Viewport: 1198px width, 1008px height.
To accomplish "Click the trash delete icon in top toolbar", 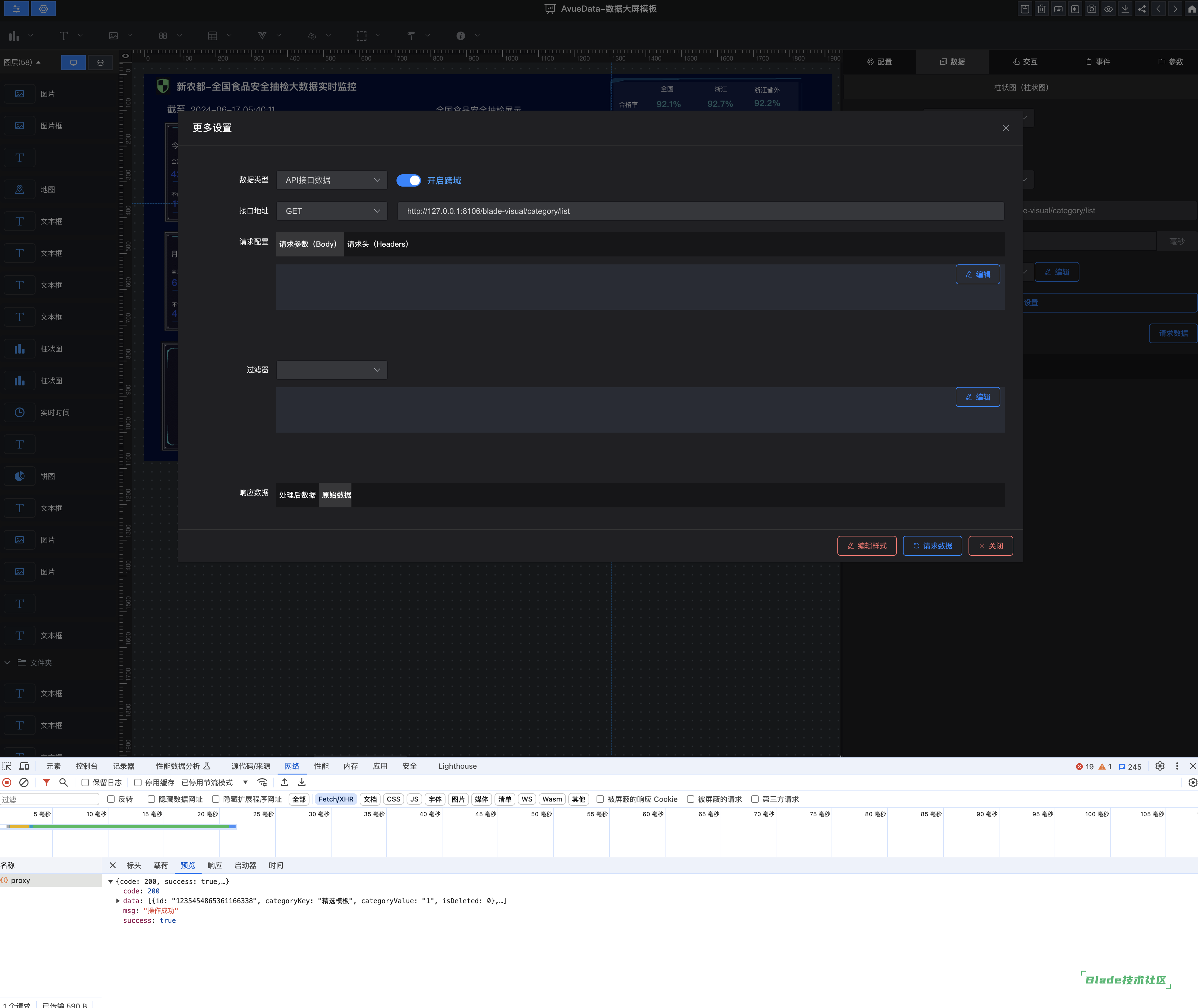I will point(1041,9).
